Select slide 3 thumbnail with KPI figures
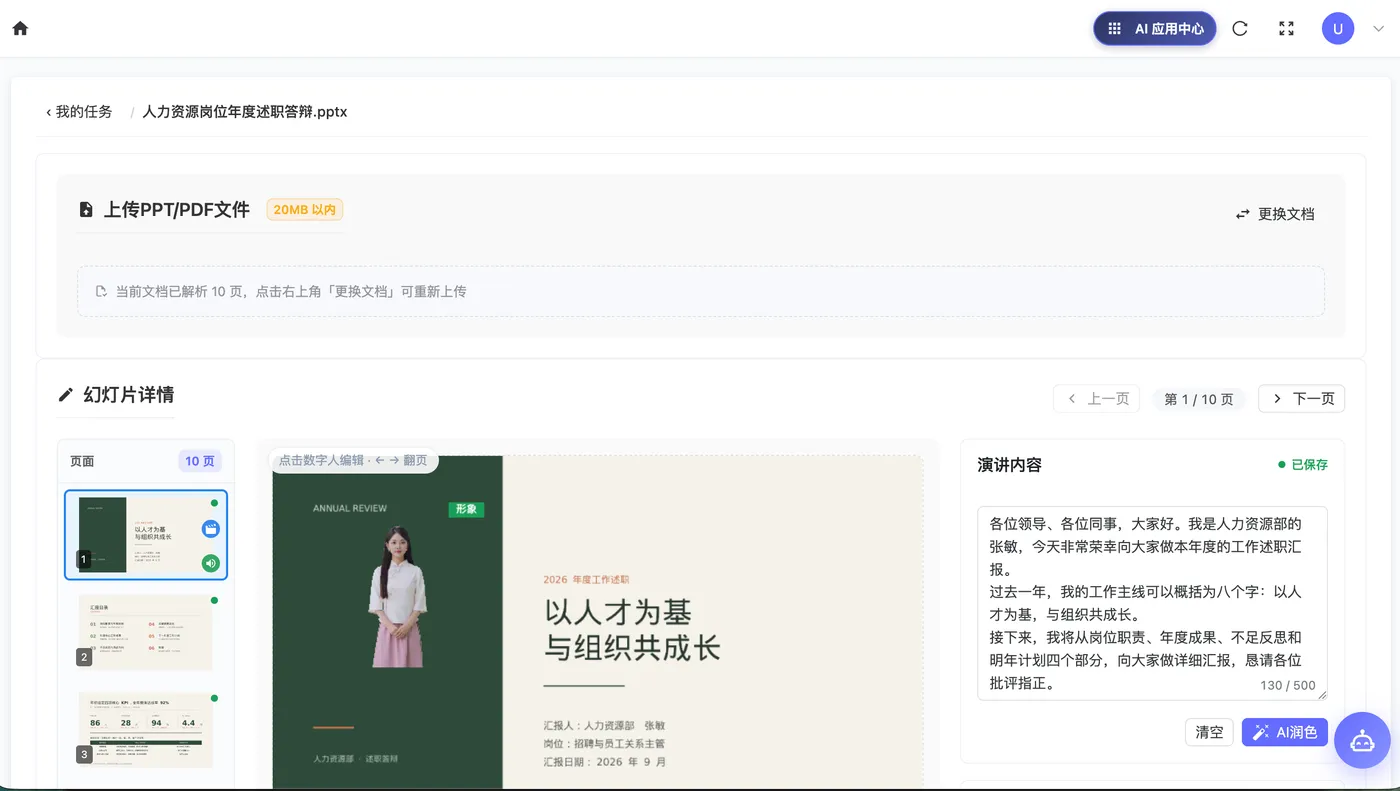 (x=146, y=729)
